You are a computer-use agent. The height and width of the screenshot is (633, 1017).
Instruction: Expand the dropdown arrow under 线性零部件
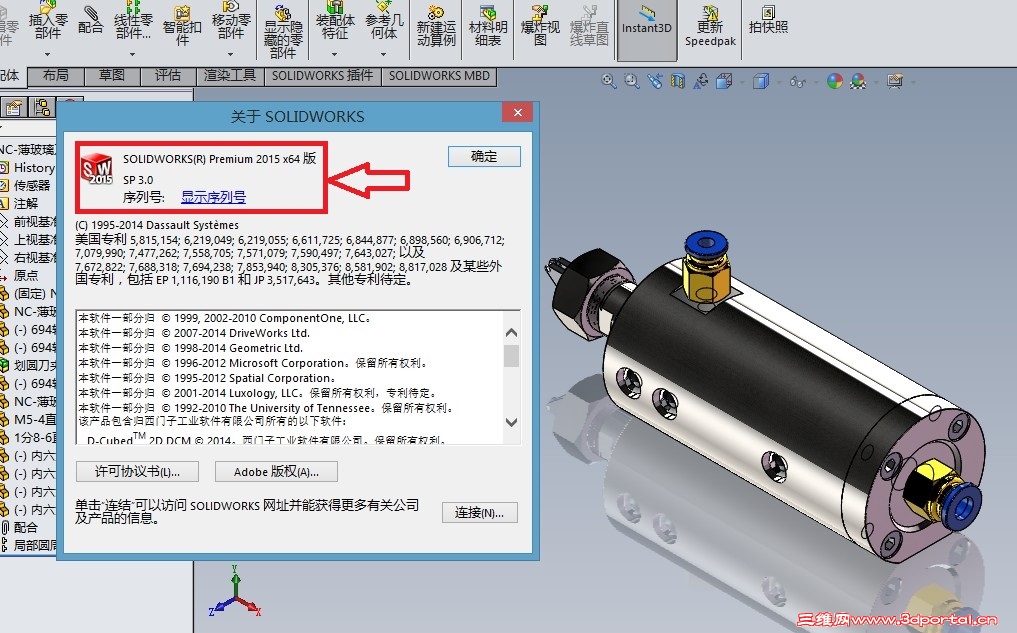click(x=133, y=54)
